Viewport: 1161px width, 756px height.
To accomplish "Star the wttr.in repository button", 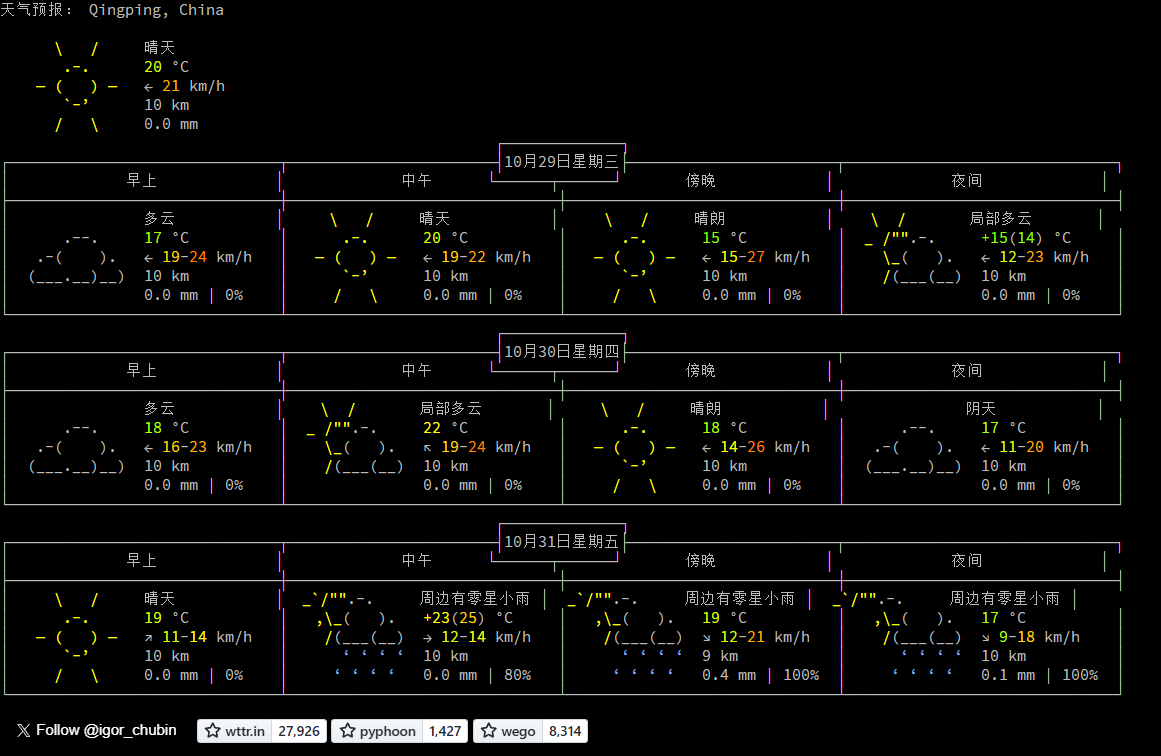I will pyautogui.click(x=235, y=731).
